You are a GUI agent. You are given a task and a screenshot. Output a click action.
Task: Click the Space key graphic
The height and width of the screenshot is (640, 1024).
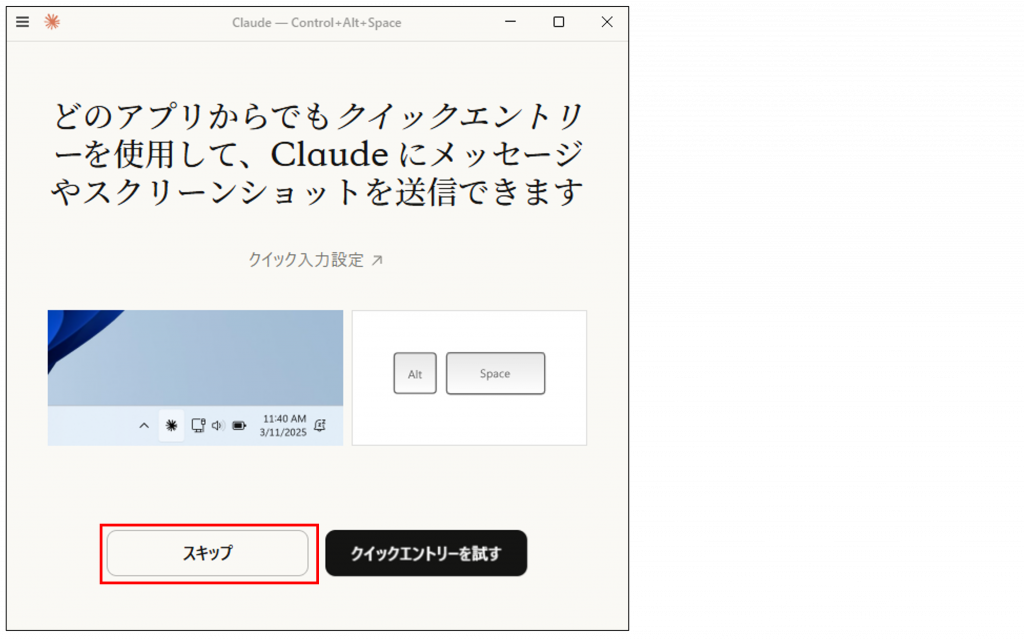click(495, 374)
